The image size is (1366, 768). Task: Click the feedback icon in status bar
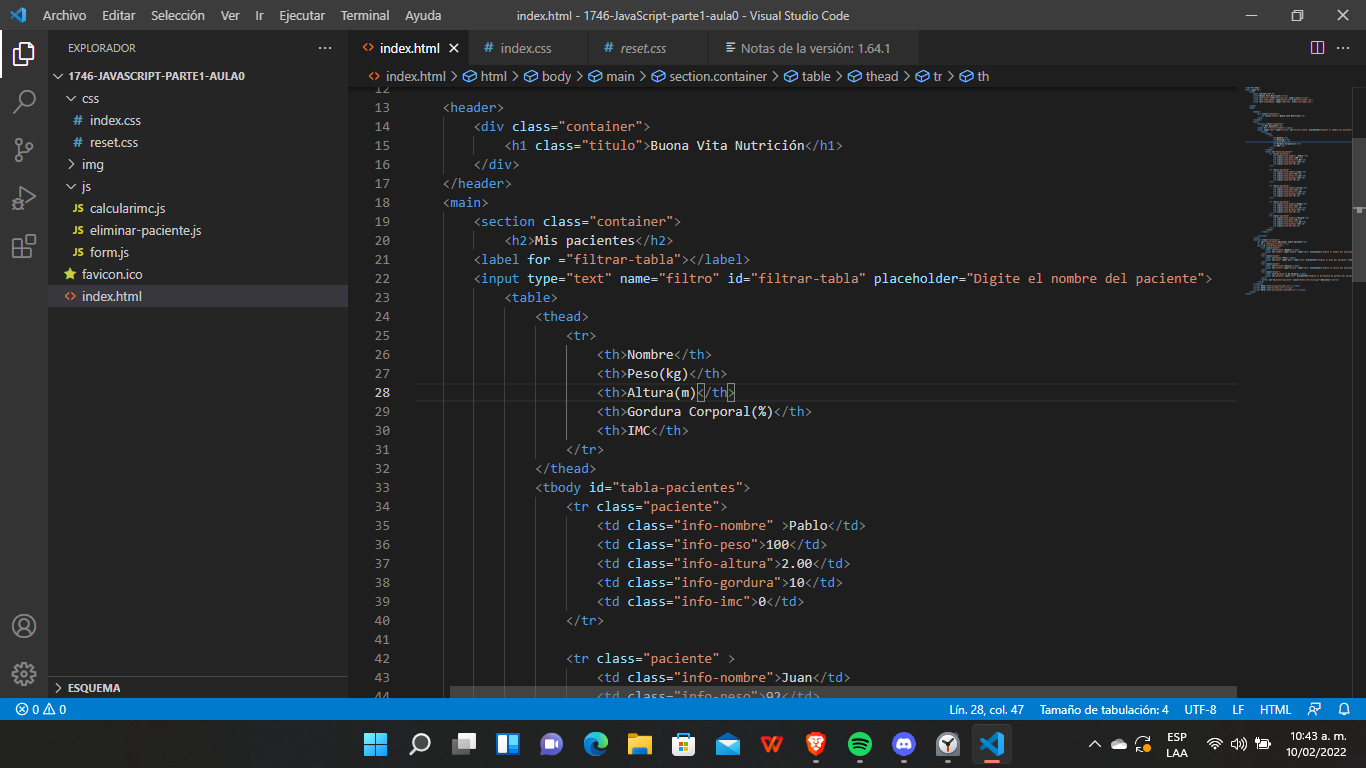[1314, 710]
